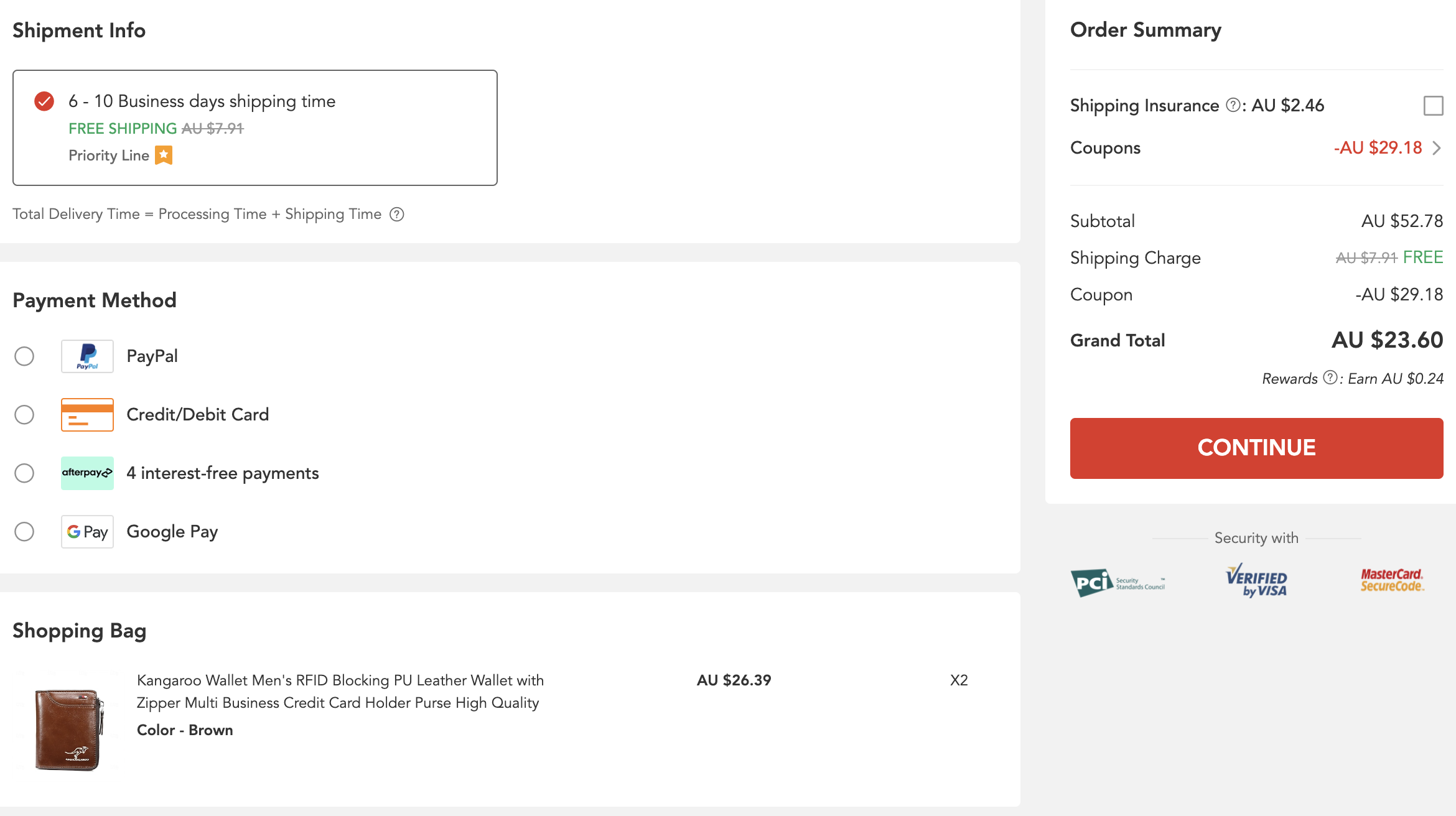
Task: Click the Priority Line star badge
Action: click(164, 155)
